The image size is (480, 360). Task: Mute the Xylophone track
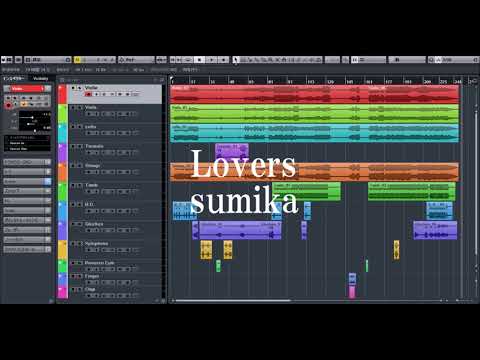click(74, 244)
